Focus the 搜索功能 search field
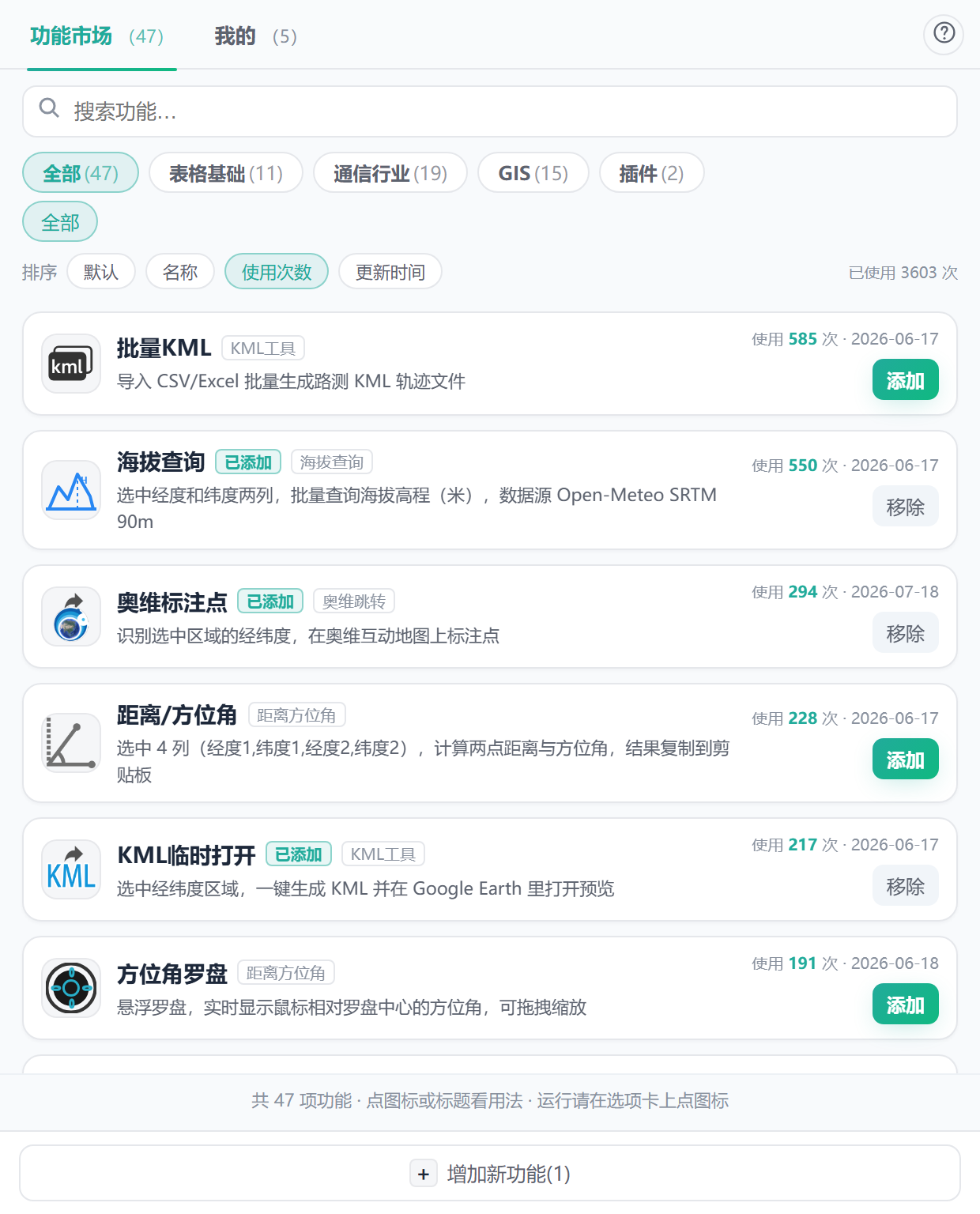 490,111
